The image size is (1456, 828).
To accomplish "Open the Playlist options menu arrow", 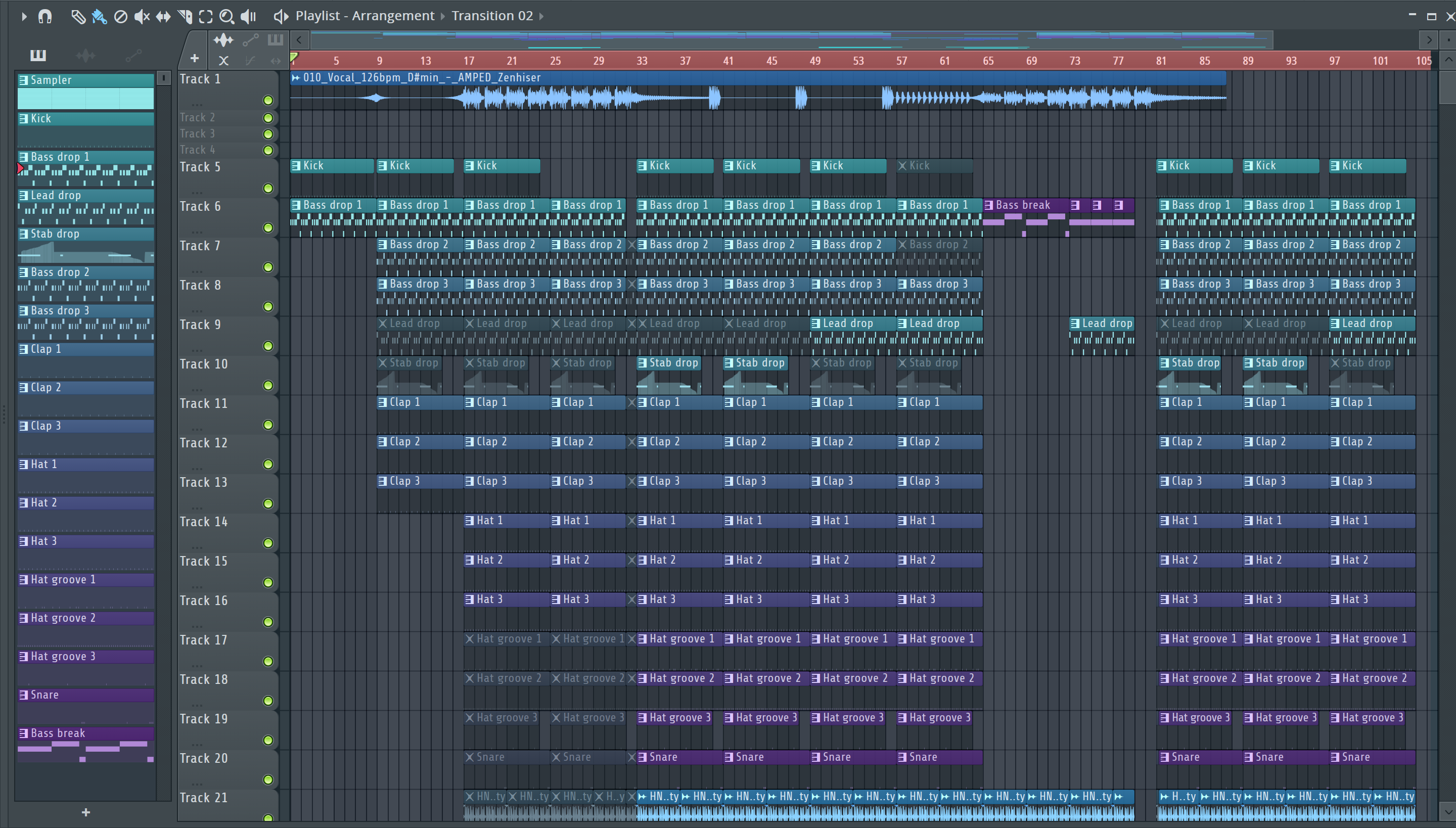I will [x=24, y=17].
